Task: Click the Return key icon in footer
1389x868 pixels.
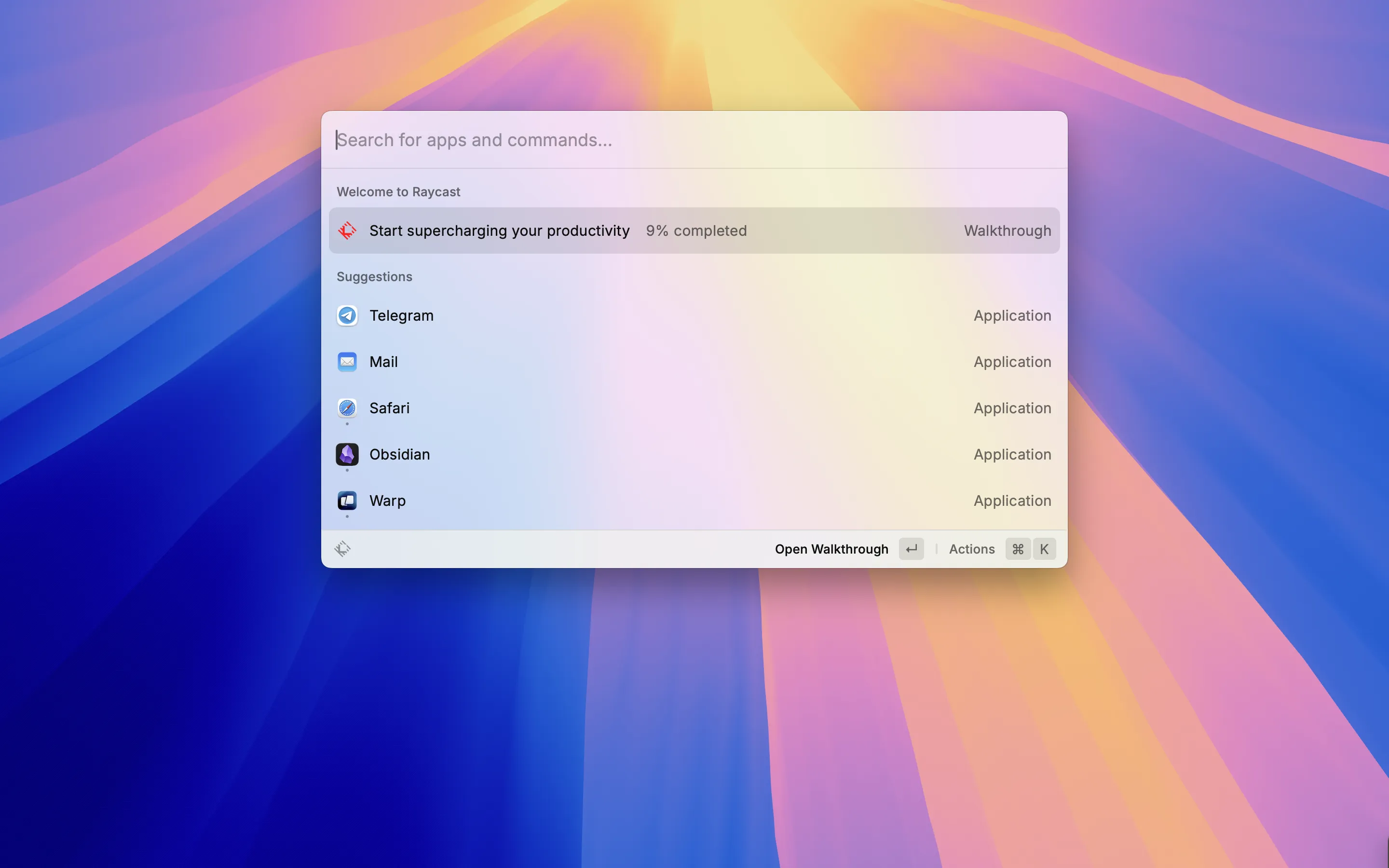Action: pos(911,549)
